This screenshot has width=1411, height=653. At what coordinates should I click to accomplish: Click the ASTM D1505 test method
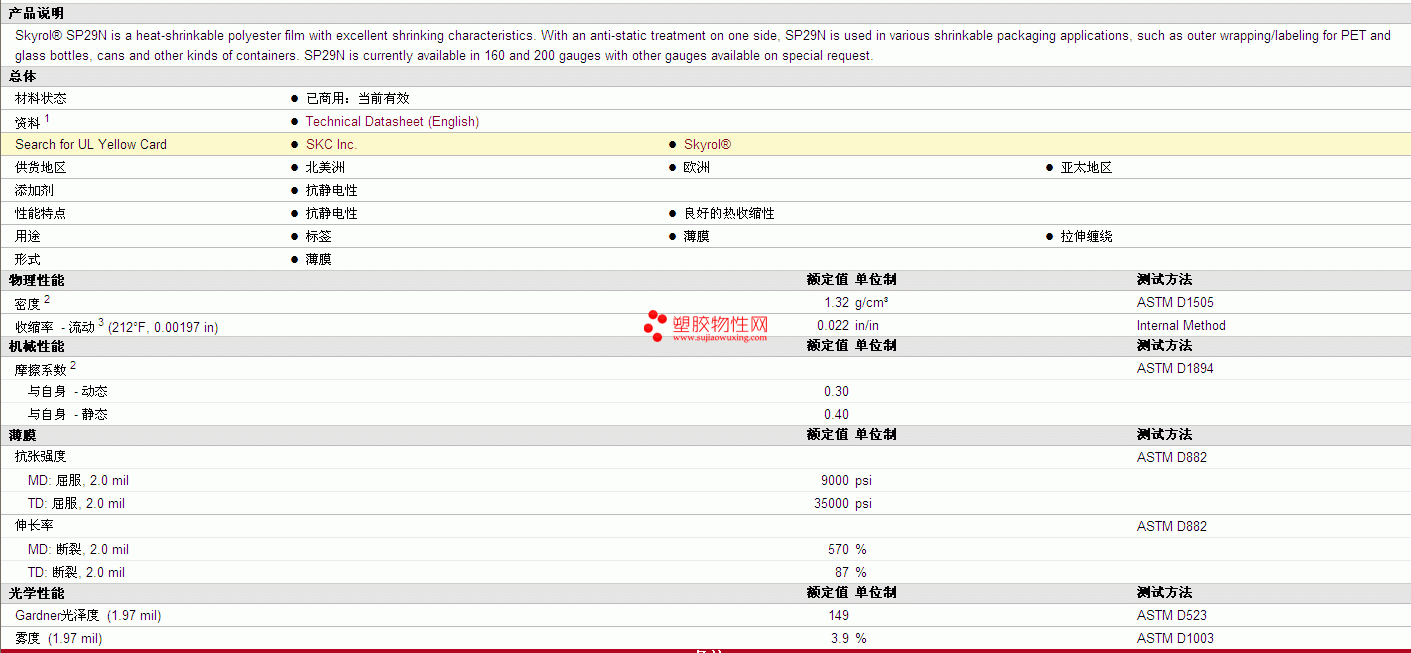tap(1175, 303)
